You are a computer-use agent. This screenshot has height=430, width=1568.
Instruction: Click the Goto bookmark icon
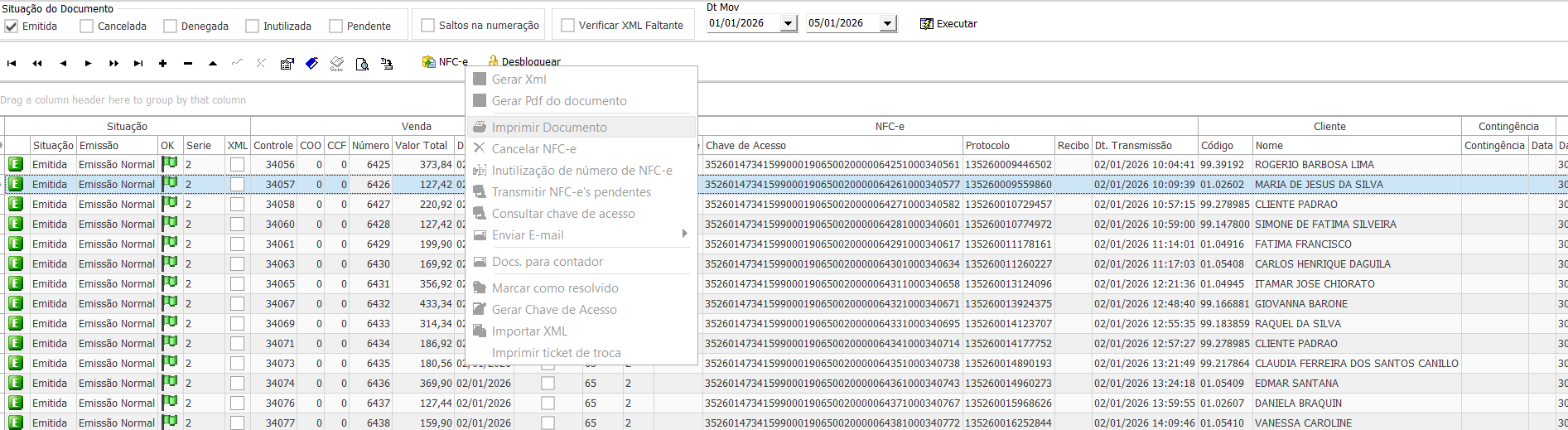click(337, 64)
